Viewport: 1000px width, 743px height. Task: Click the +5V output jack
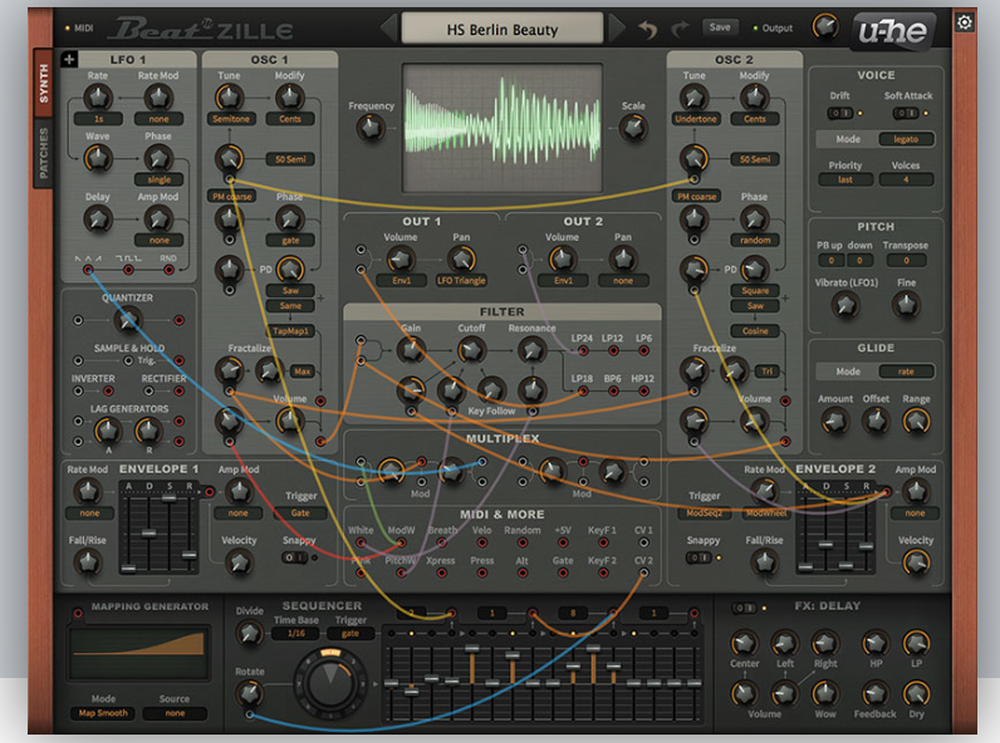[x=562, y=543]
